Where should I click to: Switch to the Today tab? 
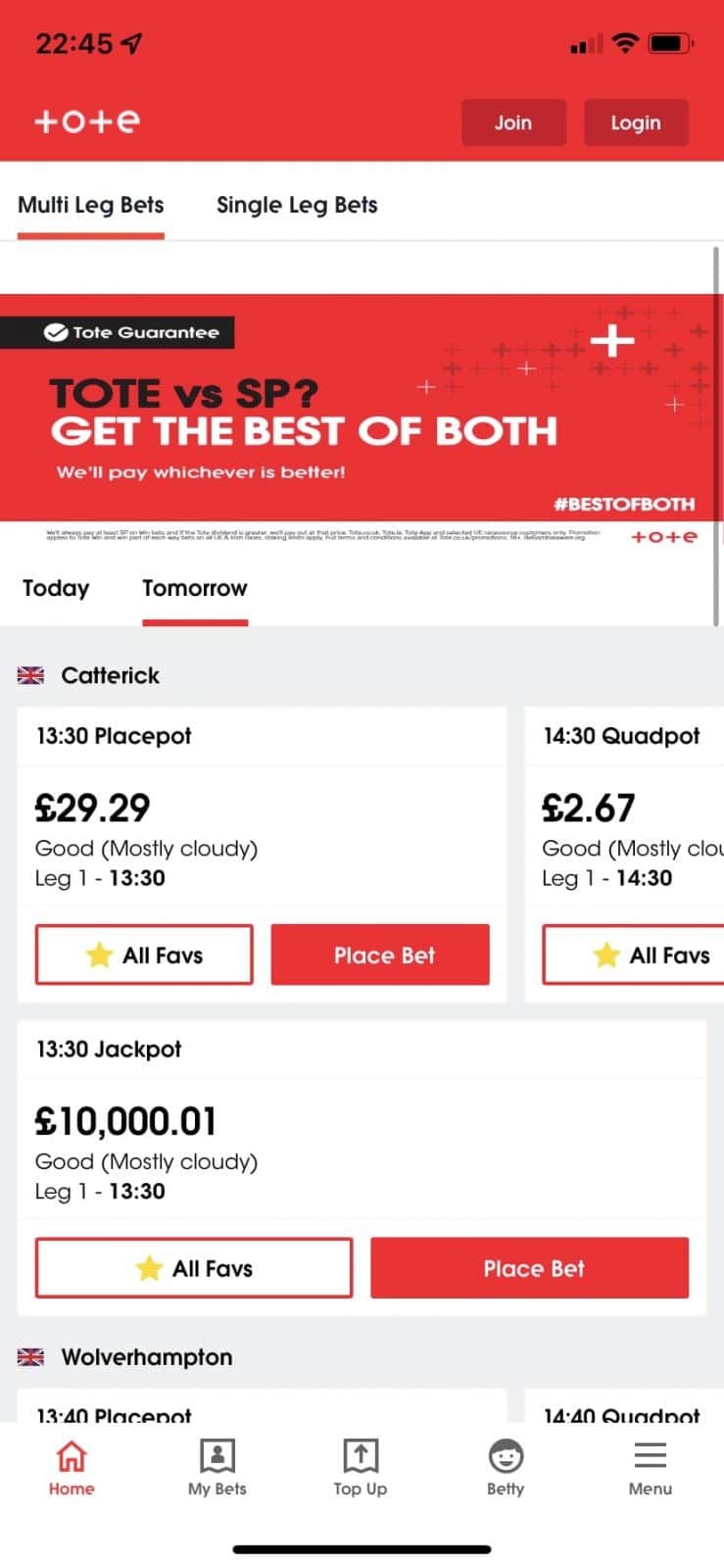pos(56,588)
